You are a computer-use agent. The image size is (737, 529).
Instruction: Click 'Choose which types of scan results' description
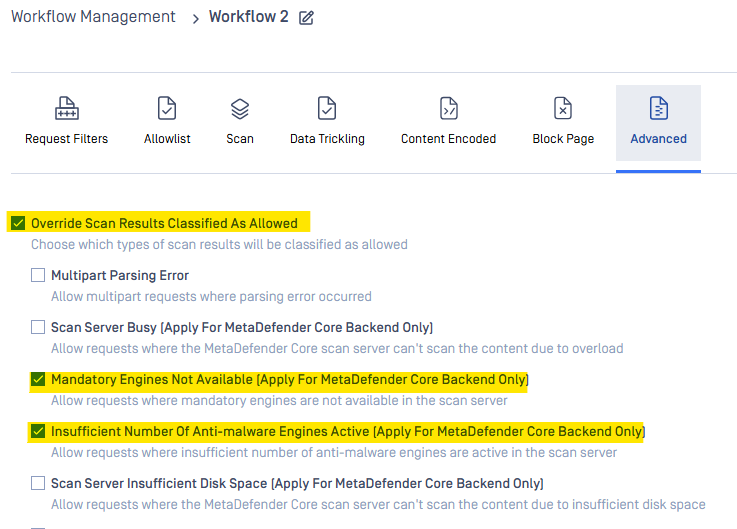[219, 245]
